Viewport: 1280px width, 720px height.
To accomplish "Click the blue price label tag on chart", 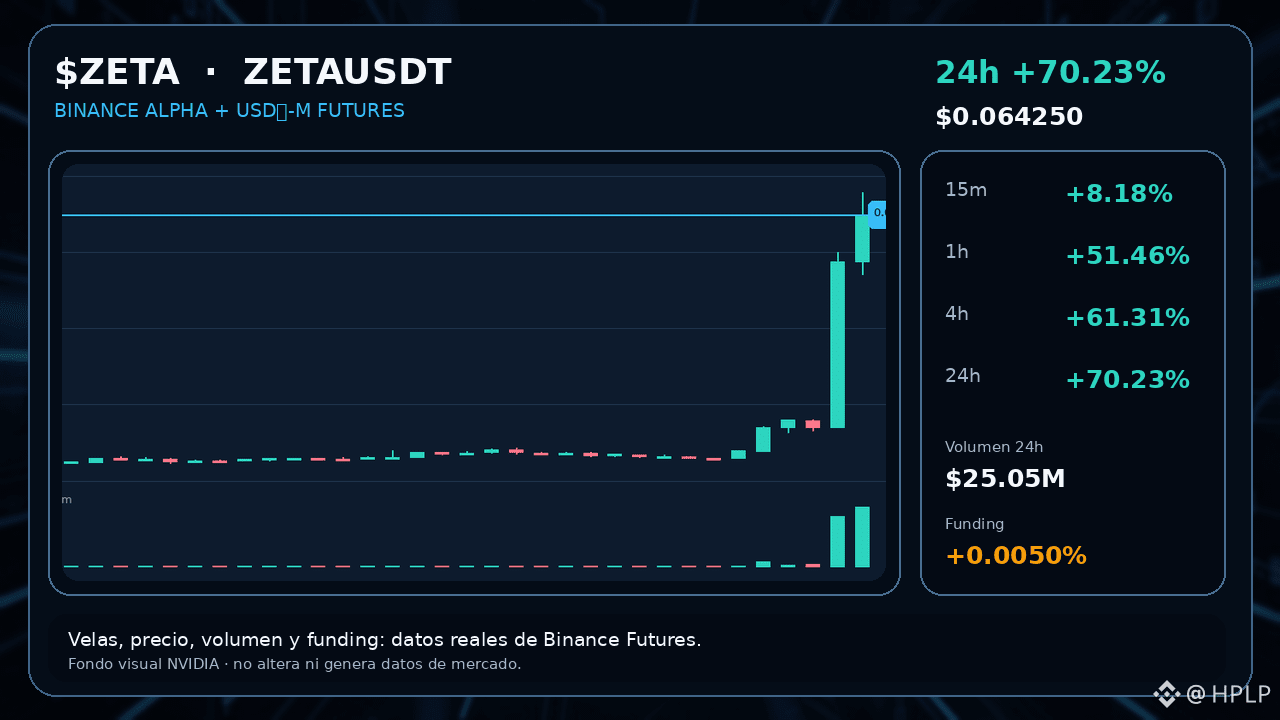I will pos(877,213).
